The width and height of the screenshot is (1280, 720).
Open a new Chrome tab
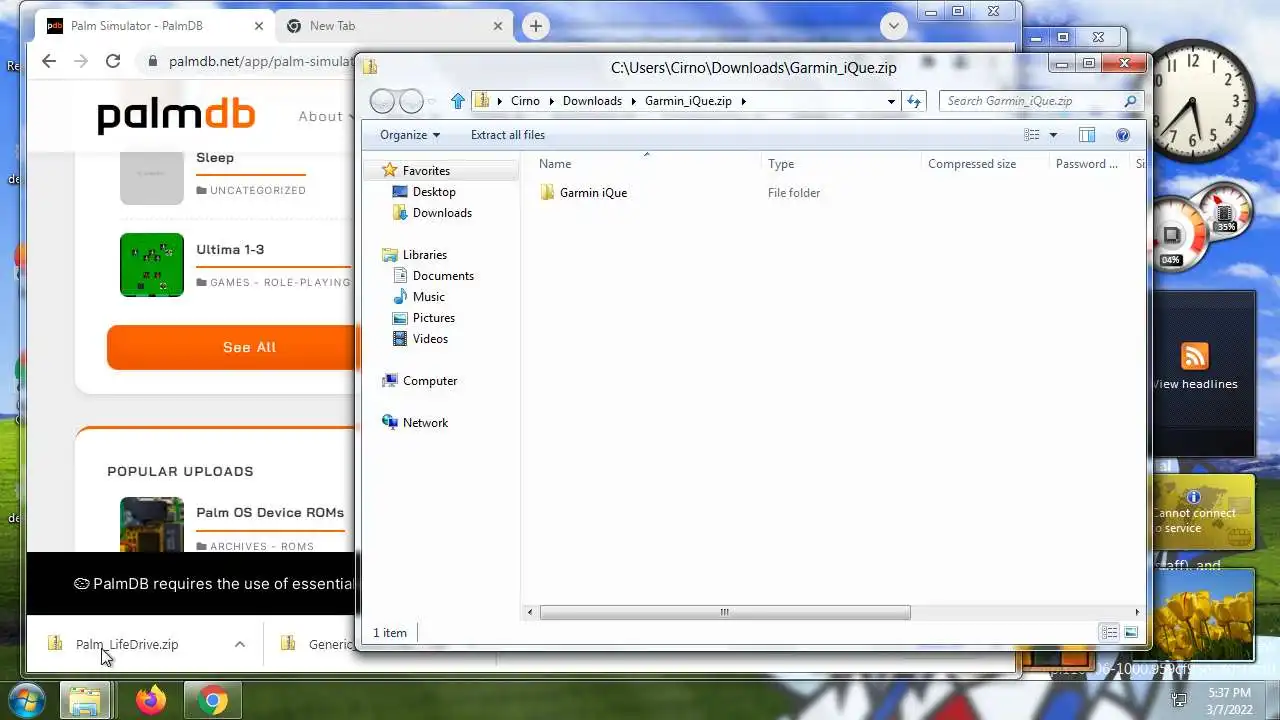tap(536, 26)
